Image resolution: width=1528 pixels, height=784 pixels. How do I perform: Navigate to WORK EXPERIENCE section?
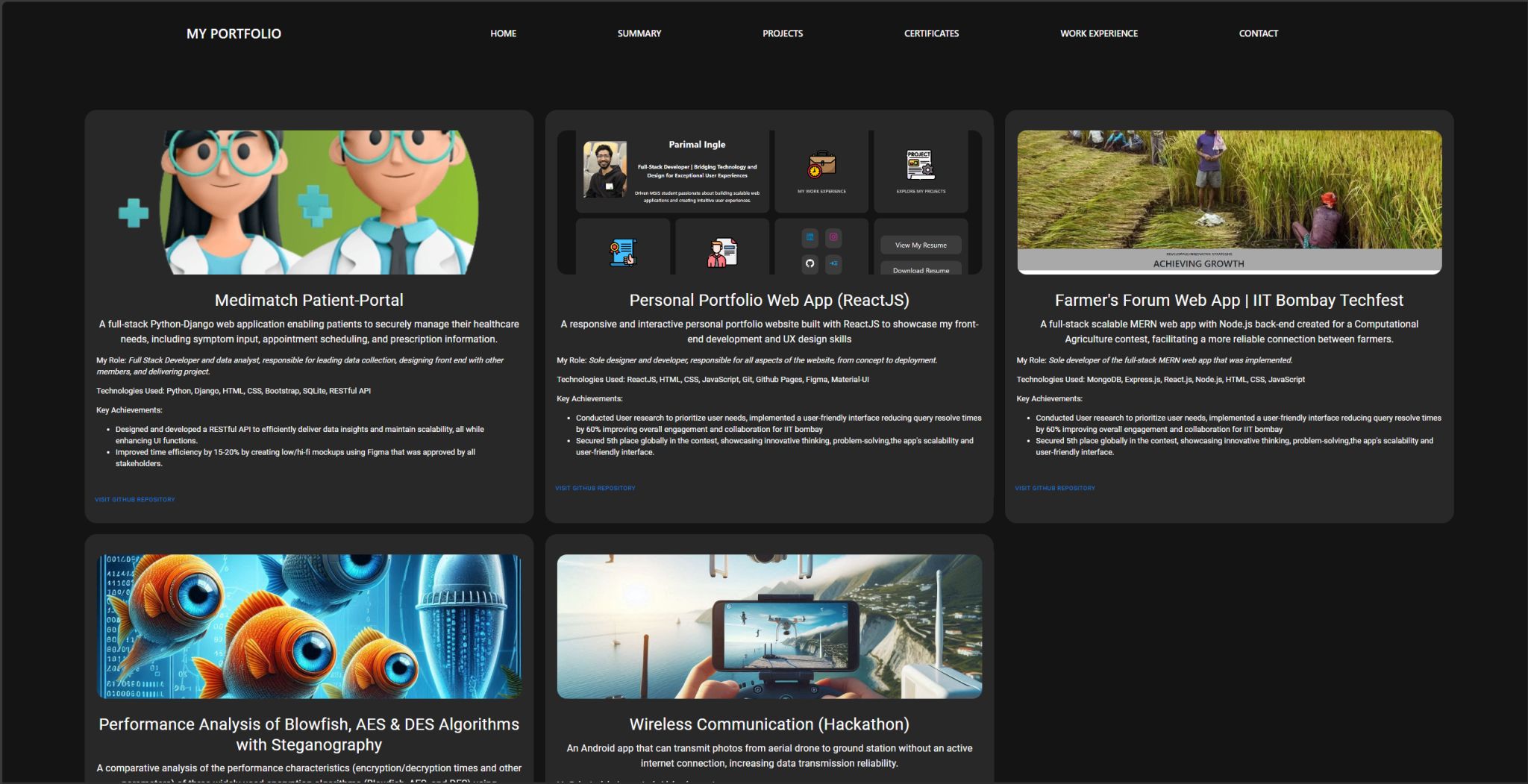point(1099,34)
